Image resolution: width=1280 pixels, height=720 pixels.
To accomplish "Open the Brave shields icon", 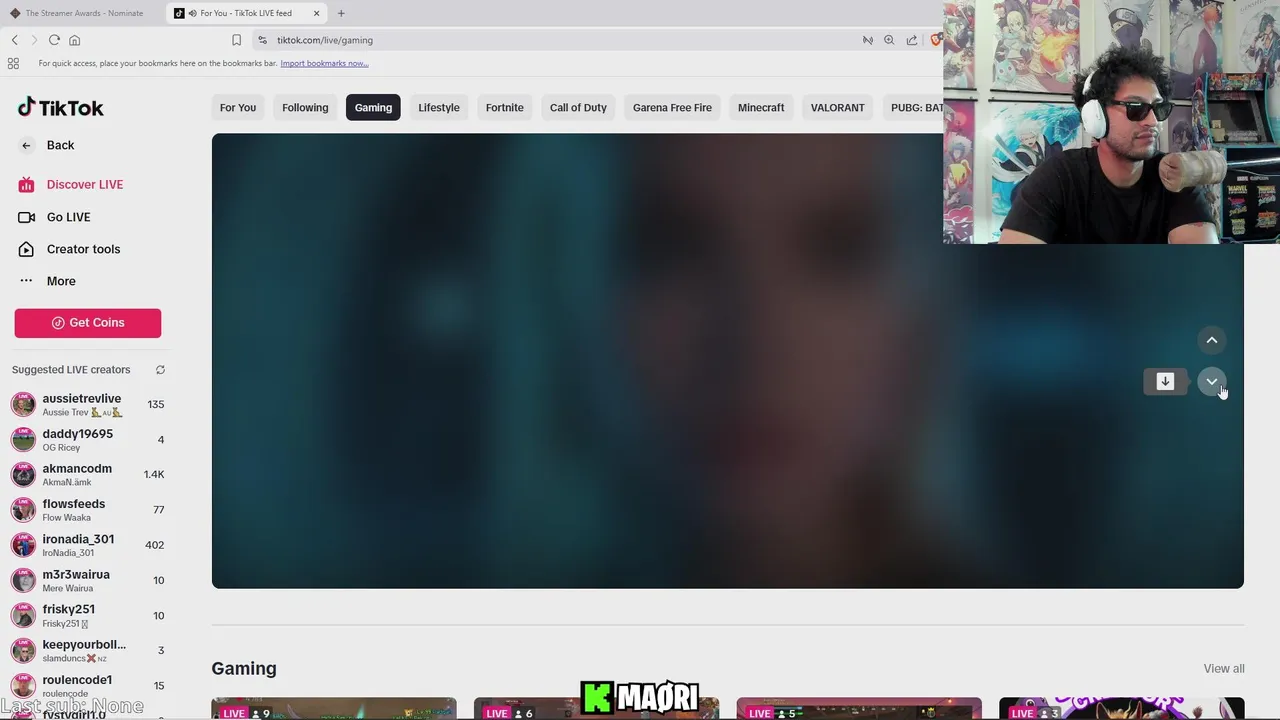I will click(936, 40).
